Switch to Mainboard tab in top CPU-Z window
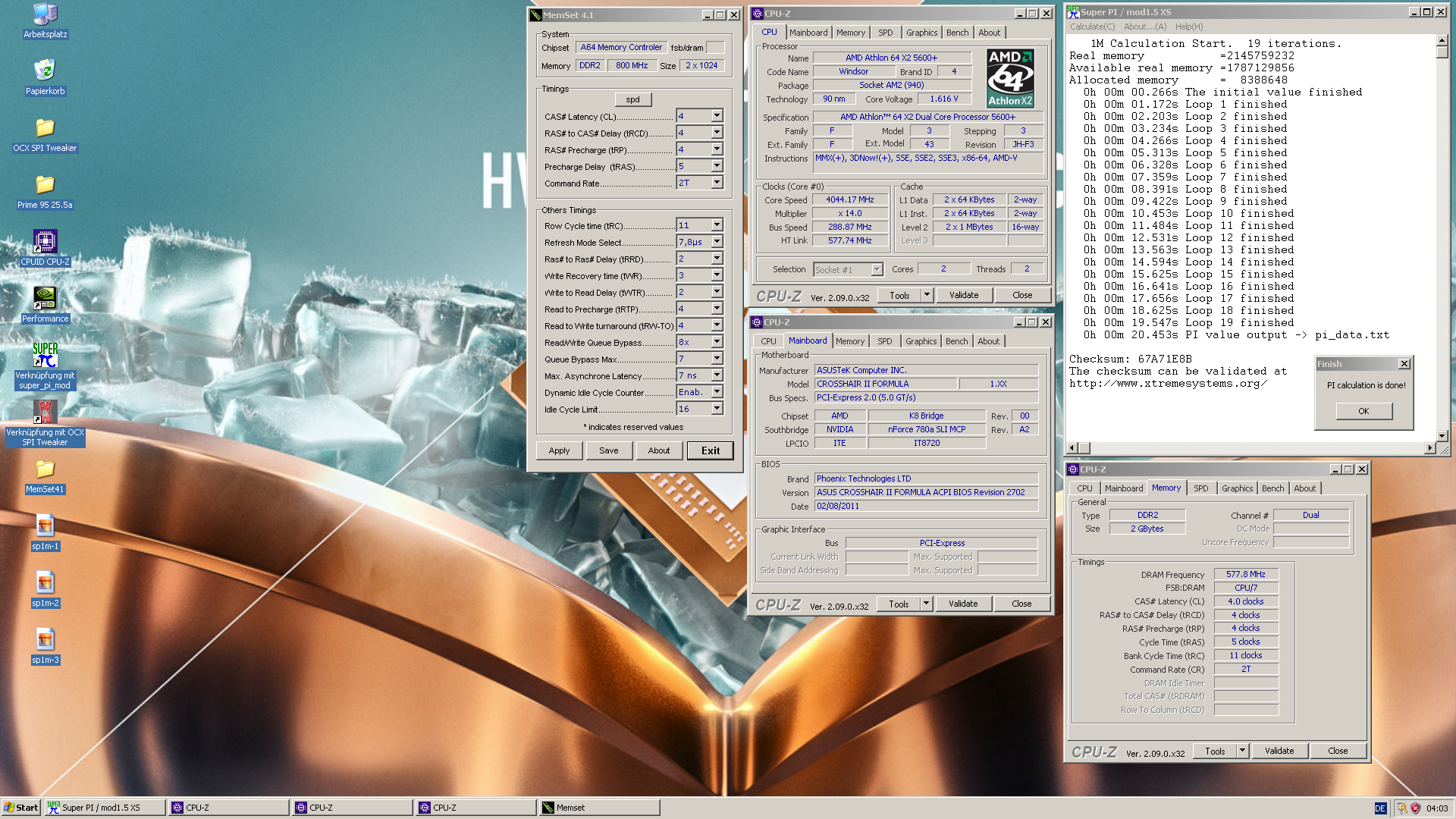 (x=808, y=33)
